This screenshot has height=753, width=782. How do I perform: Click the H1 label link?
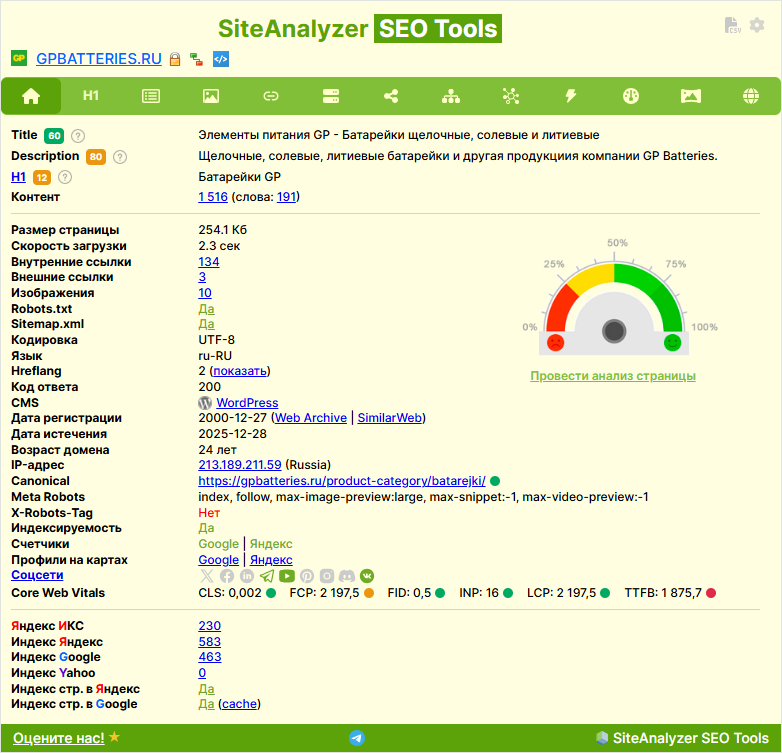pos(18,177)
